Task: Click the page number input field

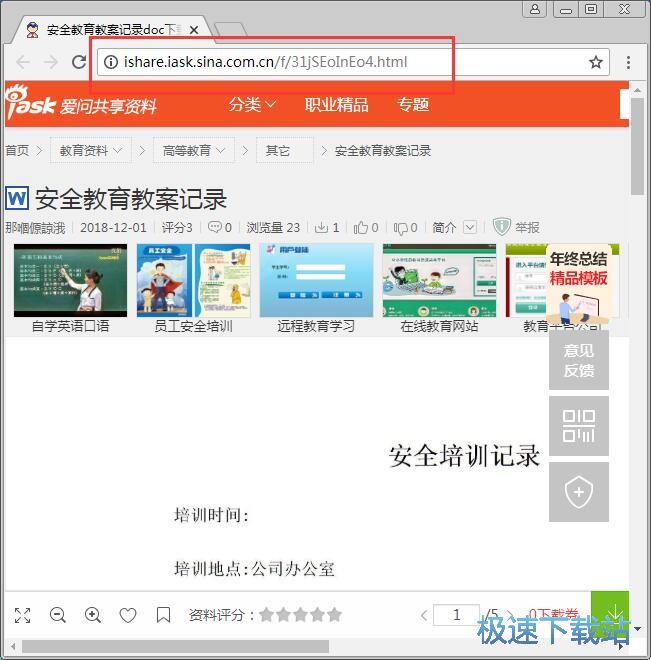Action: pos(456,615)
